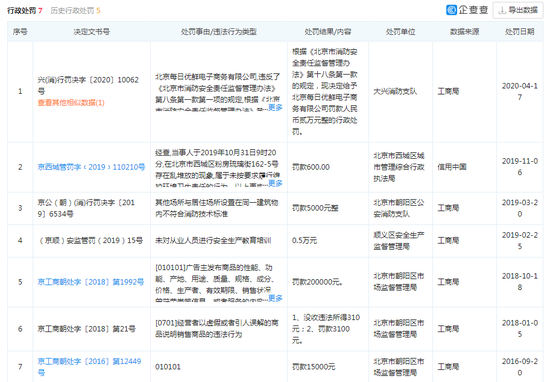
Task: Select document number (京顺)安监管罚(2019)15号
Action: (90, 241)
